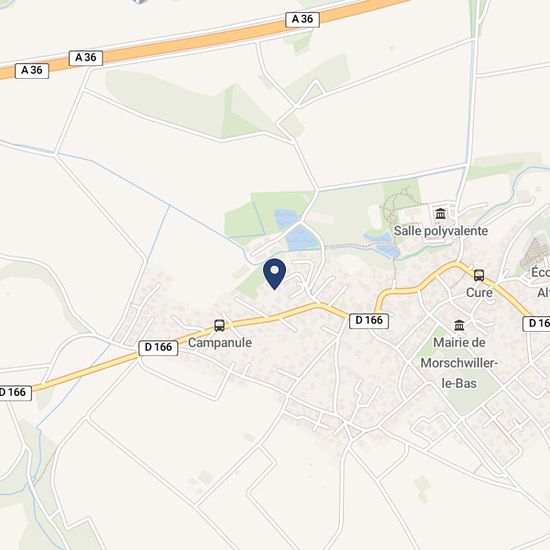Click the D 166 shield right of the pin
The width and height of the screenshot is (550, 550).
pyautogui.click(x=369, y=321)
